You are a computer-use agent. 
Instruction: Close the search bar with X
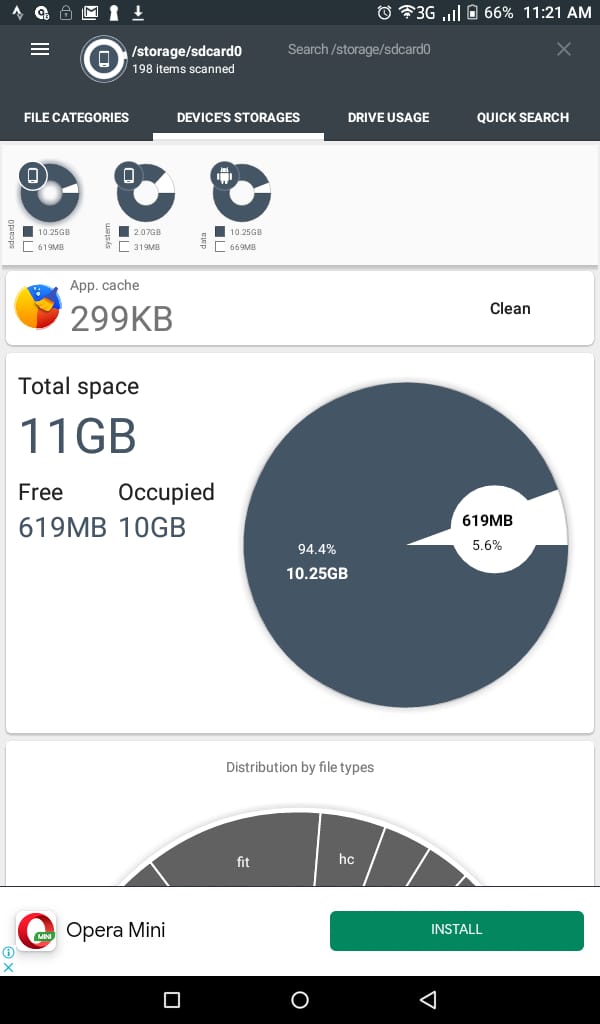564,49
